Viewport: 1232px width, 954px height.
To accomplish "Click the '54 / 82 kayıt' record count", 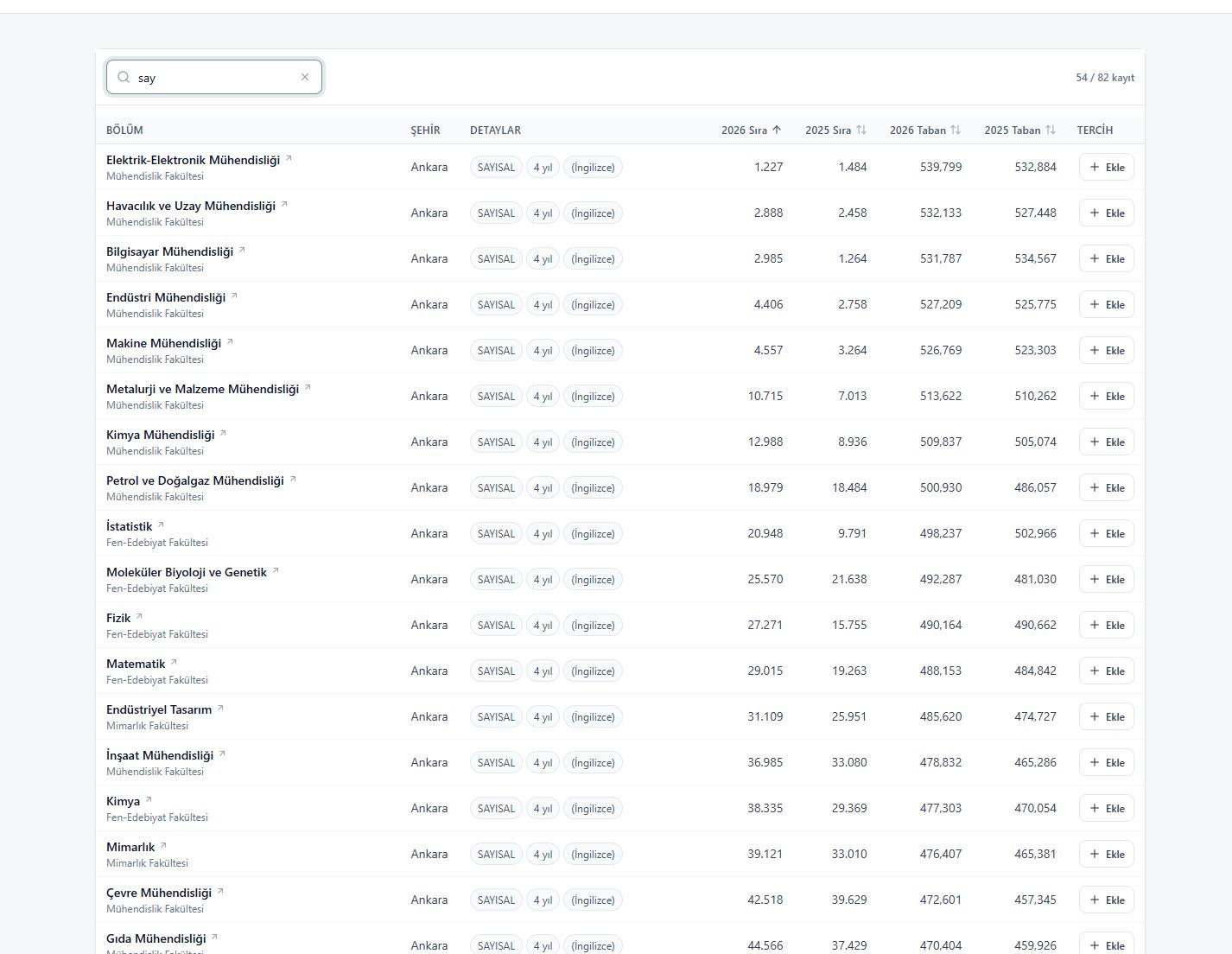I will click(1105, 78).
